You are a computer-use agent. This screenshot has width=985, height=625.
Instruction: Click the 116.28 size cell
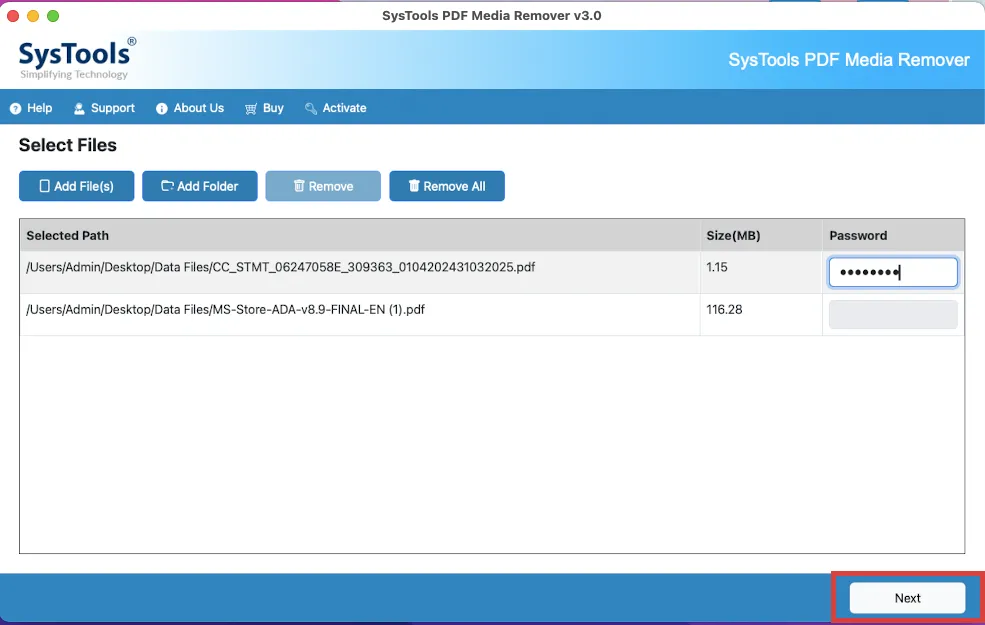[x=761, y=314]
